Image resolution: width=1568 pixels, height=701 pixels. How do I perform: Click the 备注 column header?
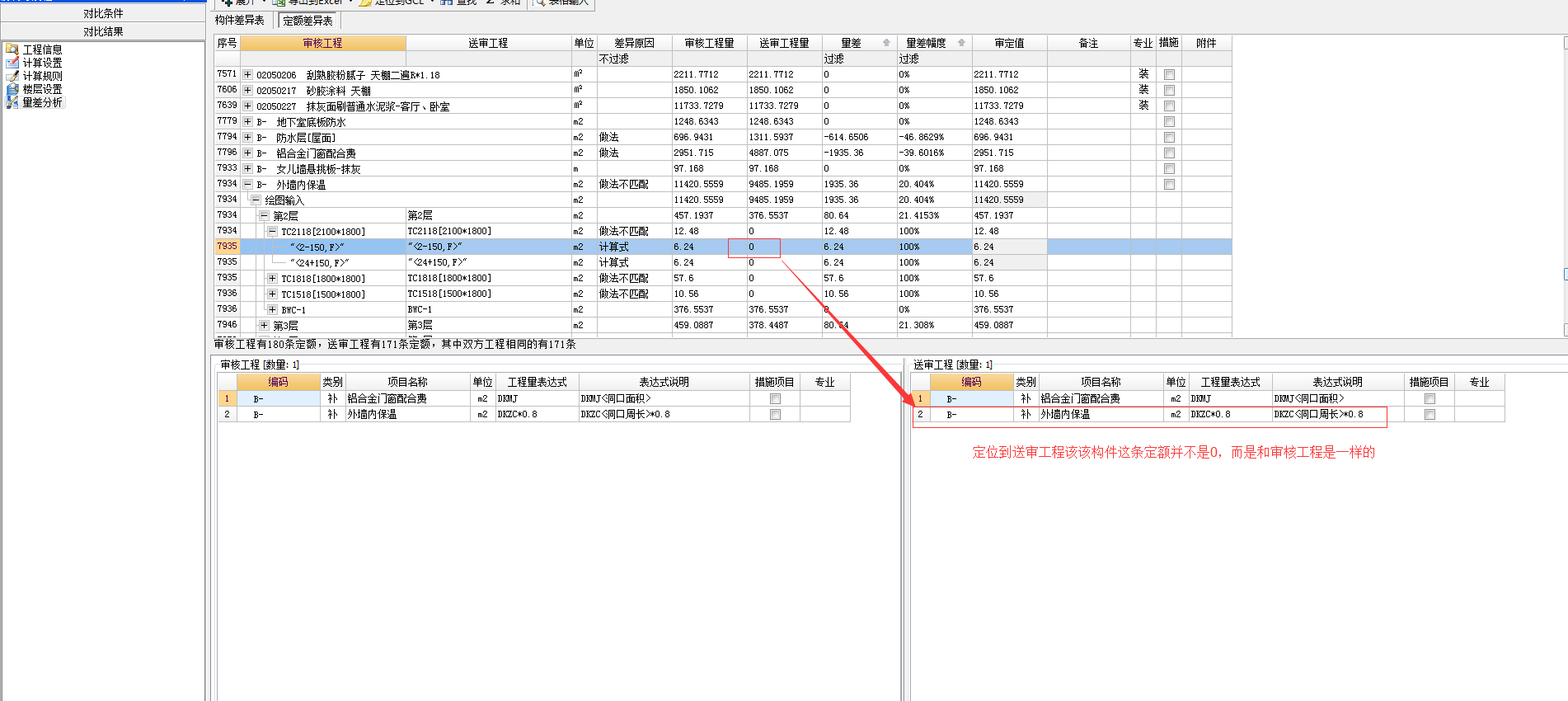pos(1088,43)
